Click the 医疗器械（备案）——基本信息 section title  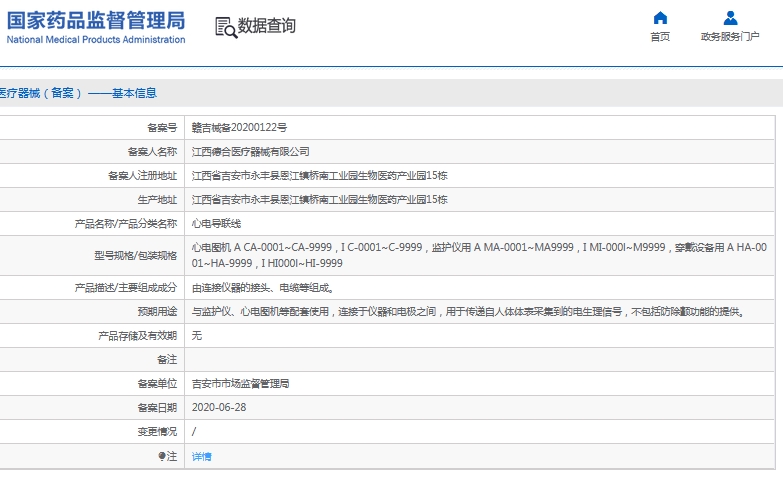(x=78, y=93)
